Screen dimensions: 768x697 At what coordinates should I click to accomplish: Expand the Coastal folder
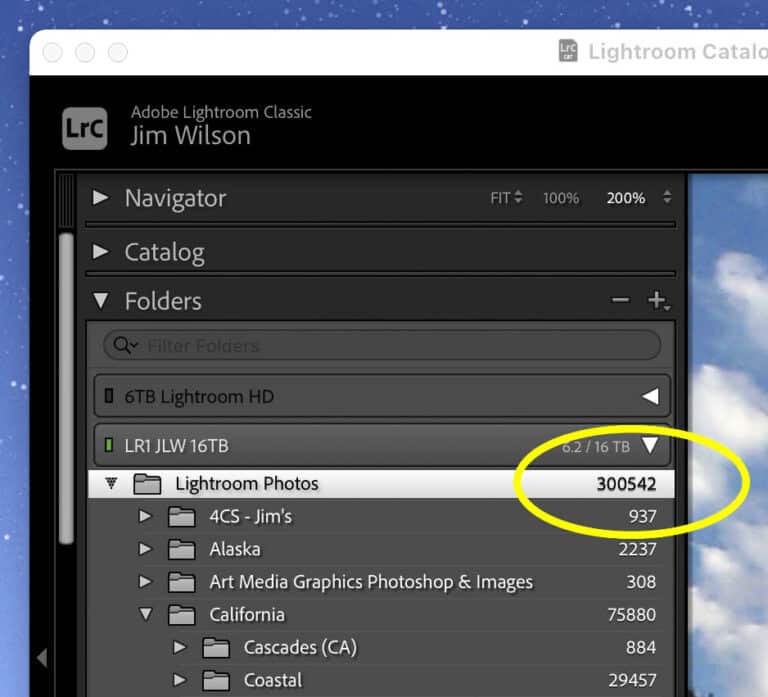(x=180, y=680)
